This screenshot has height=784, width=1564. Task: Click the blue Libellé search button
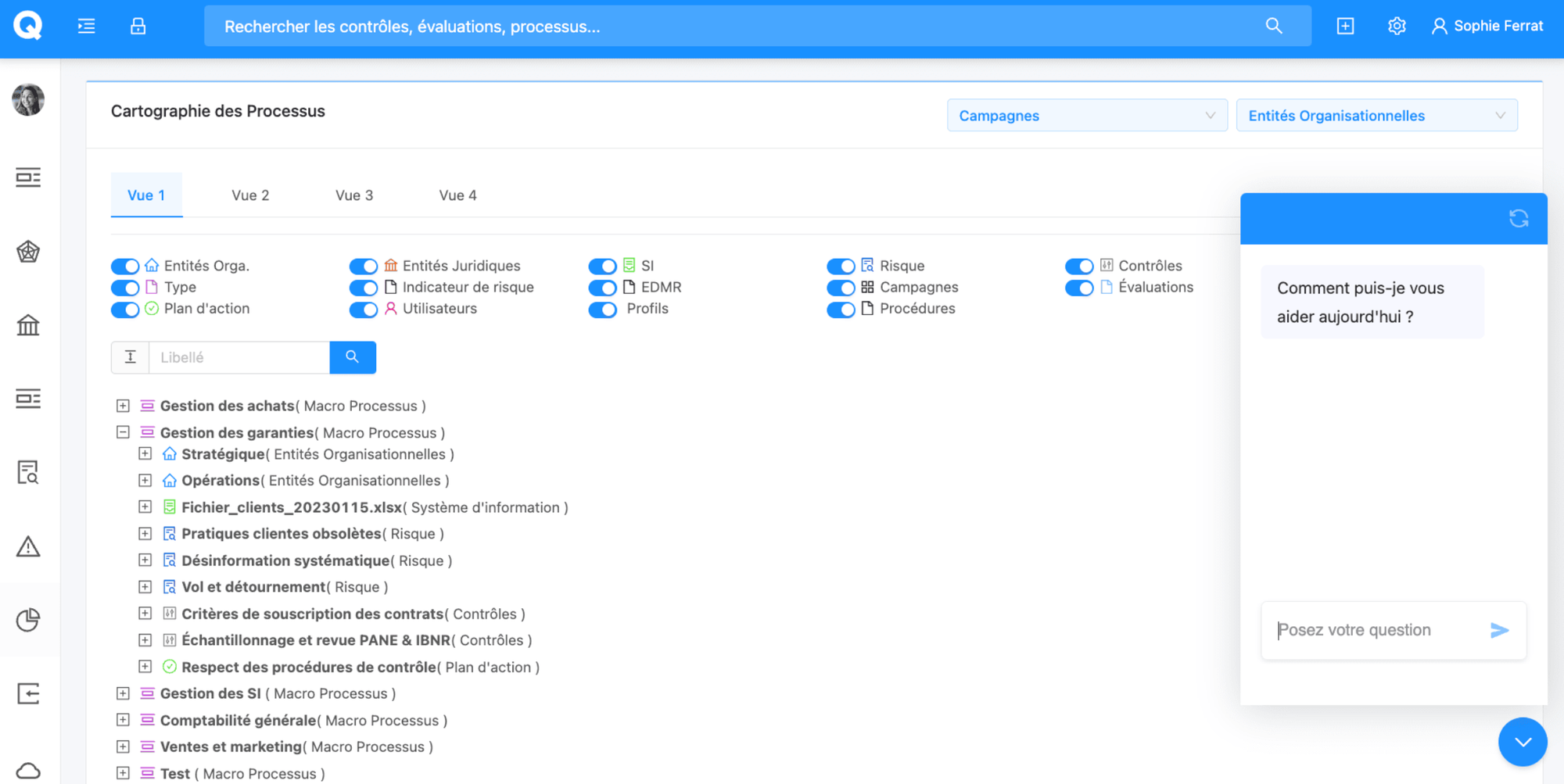[x=353, y=357]
